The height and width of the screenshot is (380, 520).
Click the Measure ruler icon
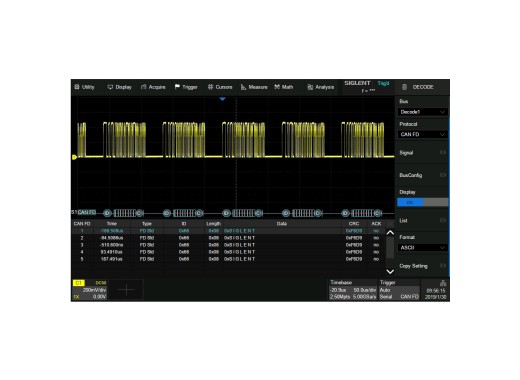pos(243,87)
